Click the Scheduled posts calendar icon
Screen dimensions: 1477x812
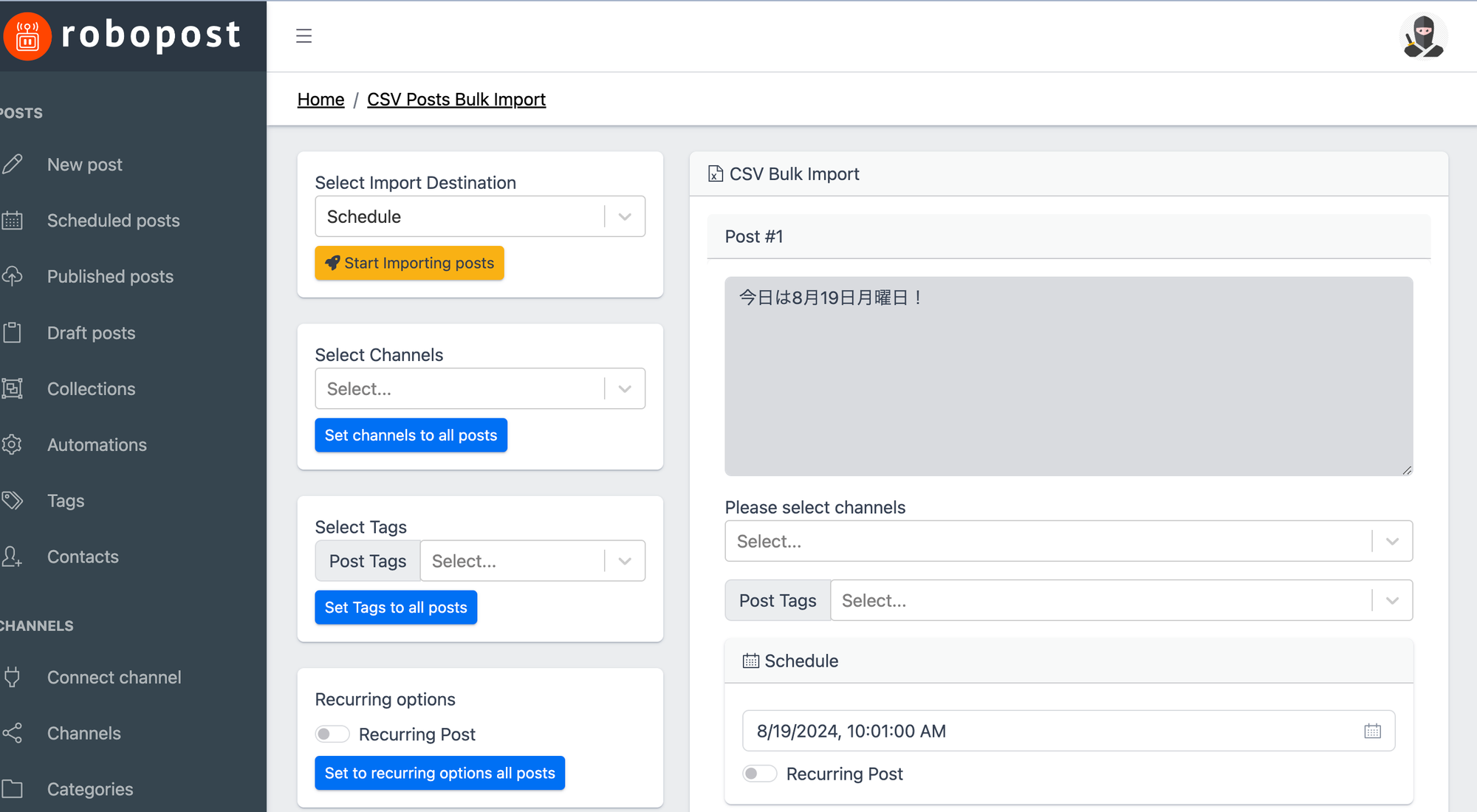tap(13, 220)
